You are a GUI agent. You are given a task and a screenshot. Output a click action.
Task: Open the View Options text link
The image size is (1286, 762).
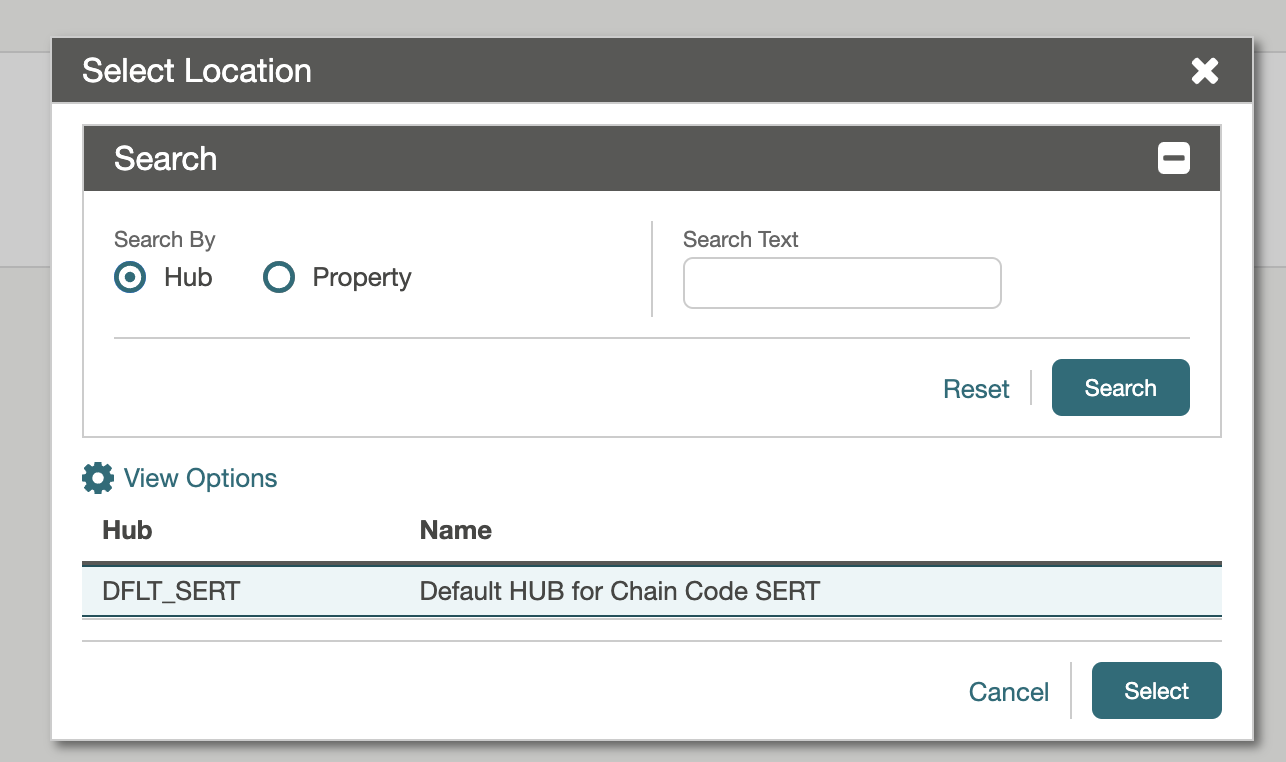200,478
